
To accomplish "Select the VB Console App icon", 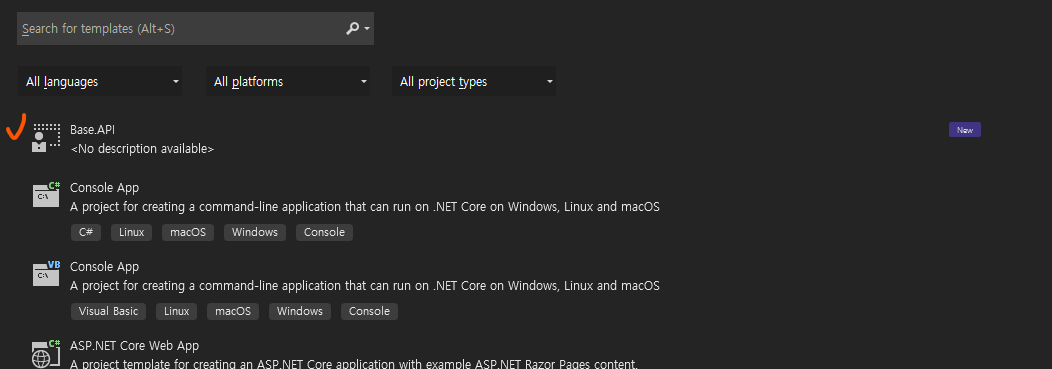I will 46,274.
